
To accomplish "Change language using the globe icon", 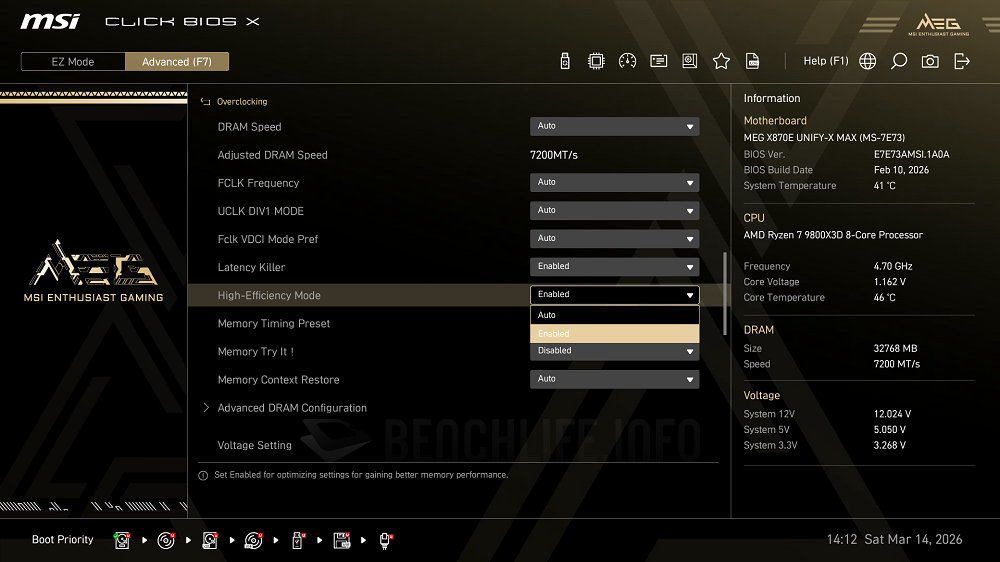I will pyautogui.click(x=867, y=61).
